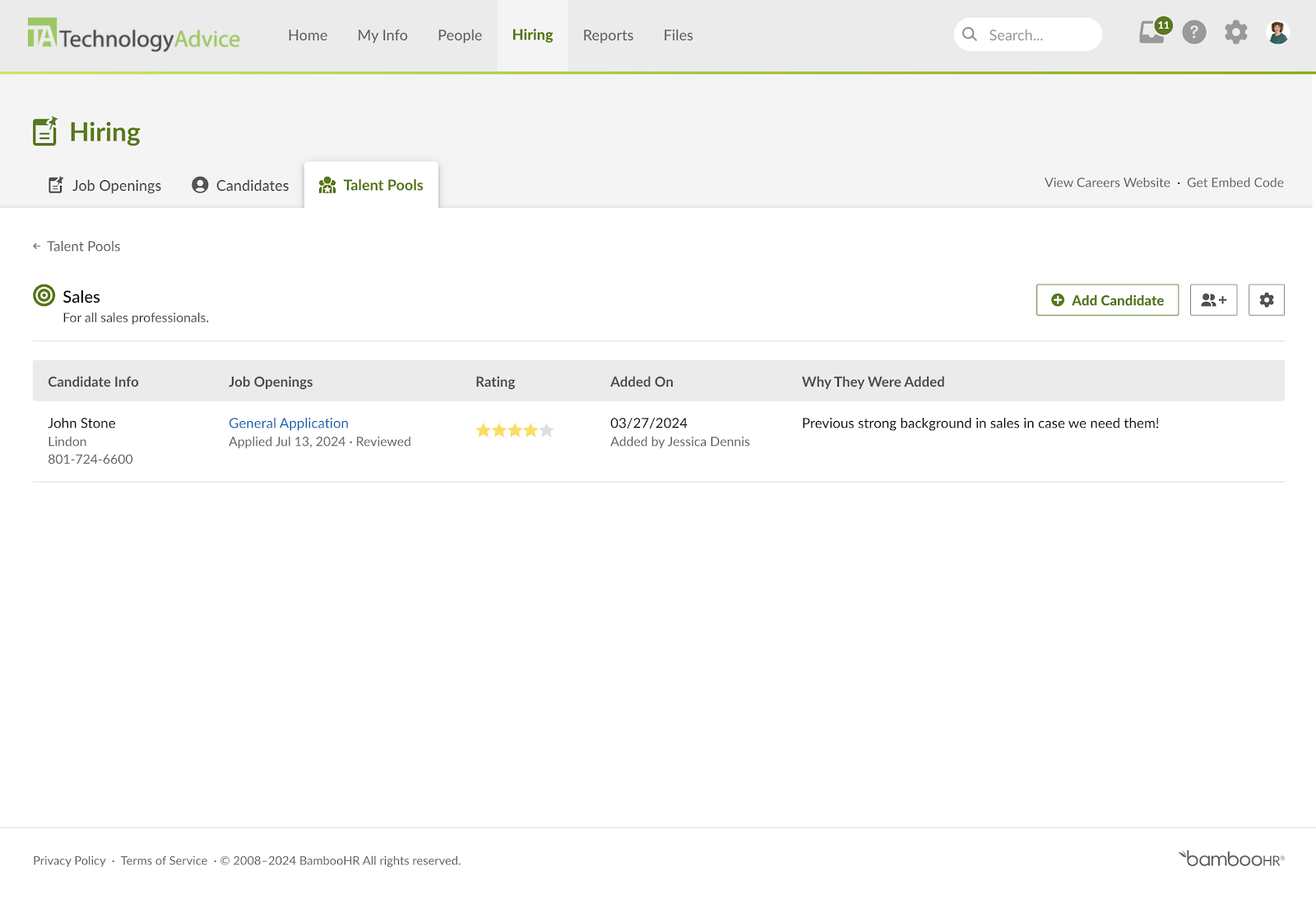Image resolution: width=1316 pixels, height=908 pixels.
Task: Click inside the search field
Action: pos(1028,35)
